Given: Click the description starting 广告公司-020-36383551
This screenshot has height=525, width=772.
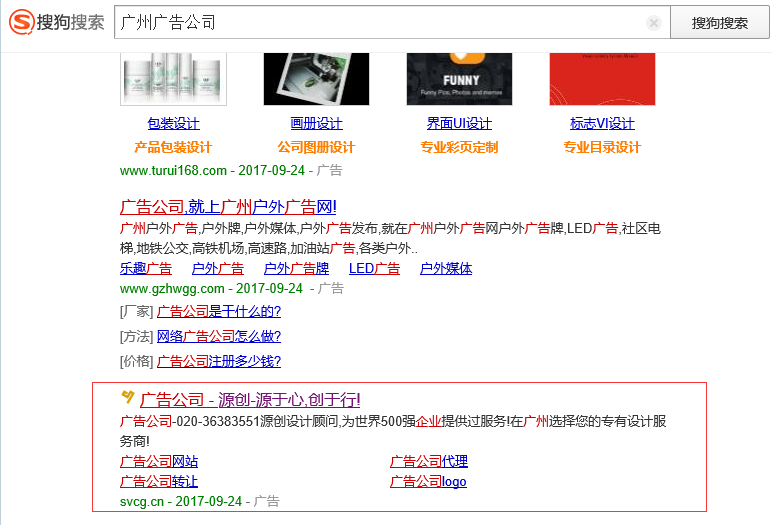Looking at the screenshot, I should click(393, 431).
